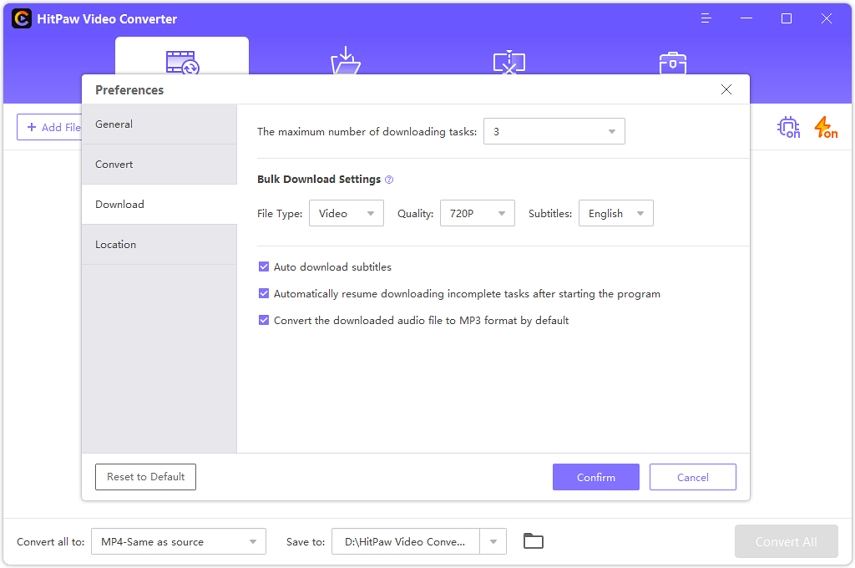855x568 pixels.
Task: Select Location in Preferences sidebar
Action: (159, 245)
